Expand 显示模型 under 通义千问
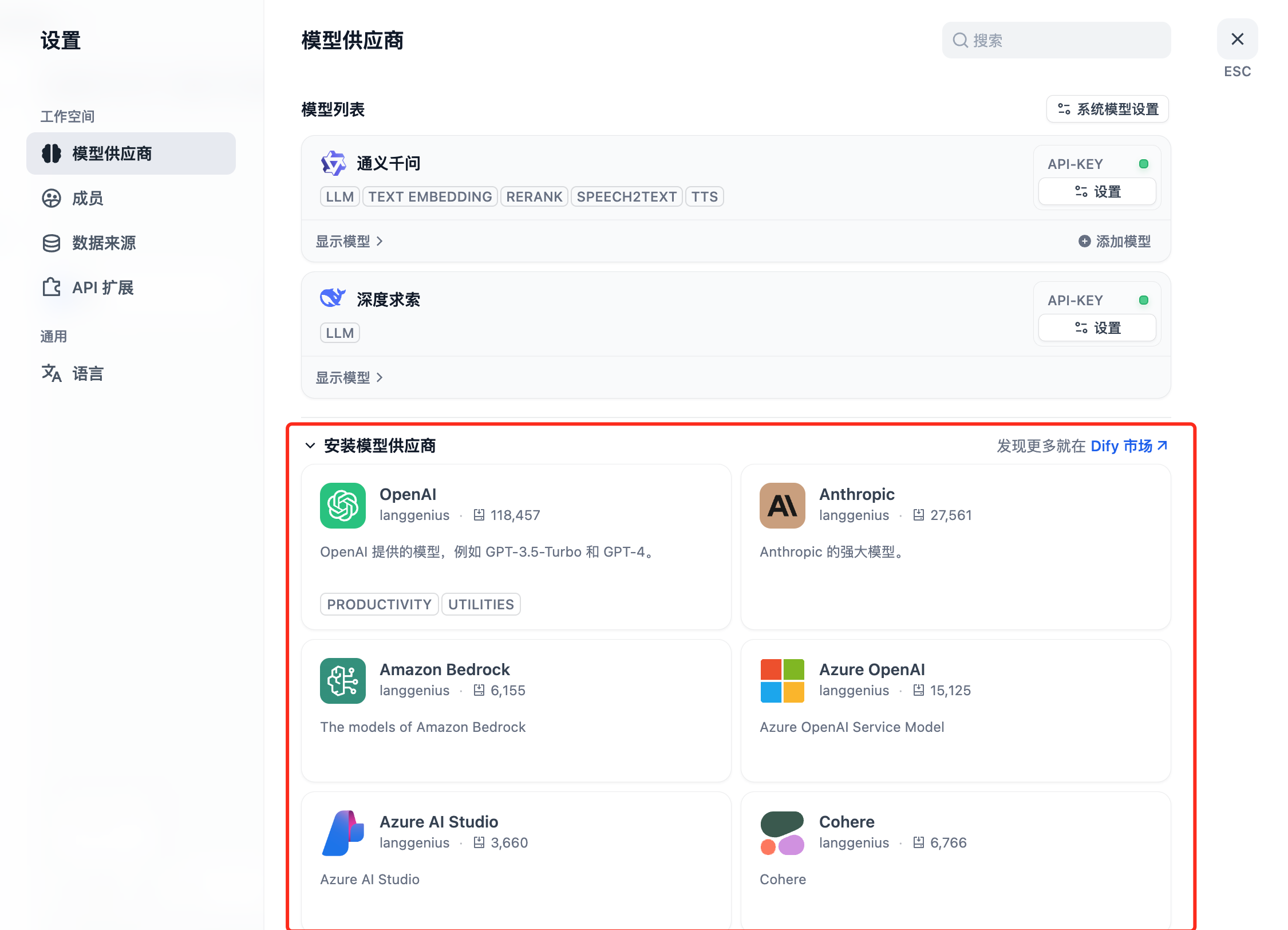 pos(349,242)
